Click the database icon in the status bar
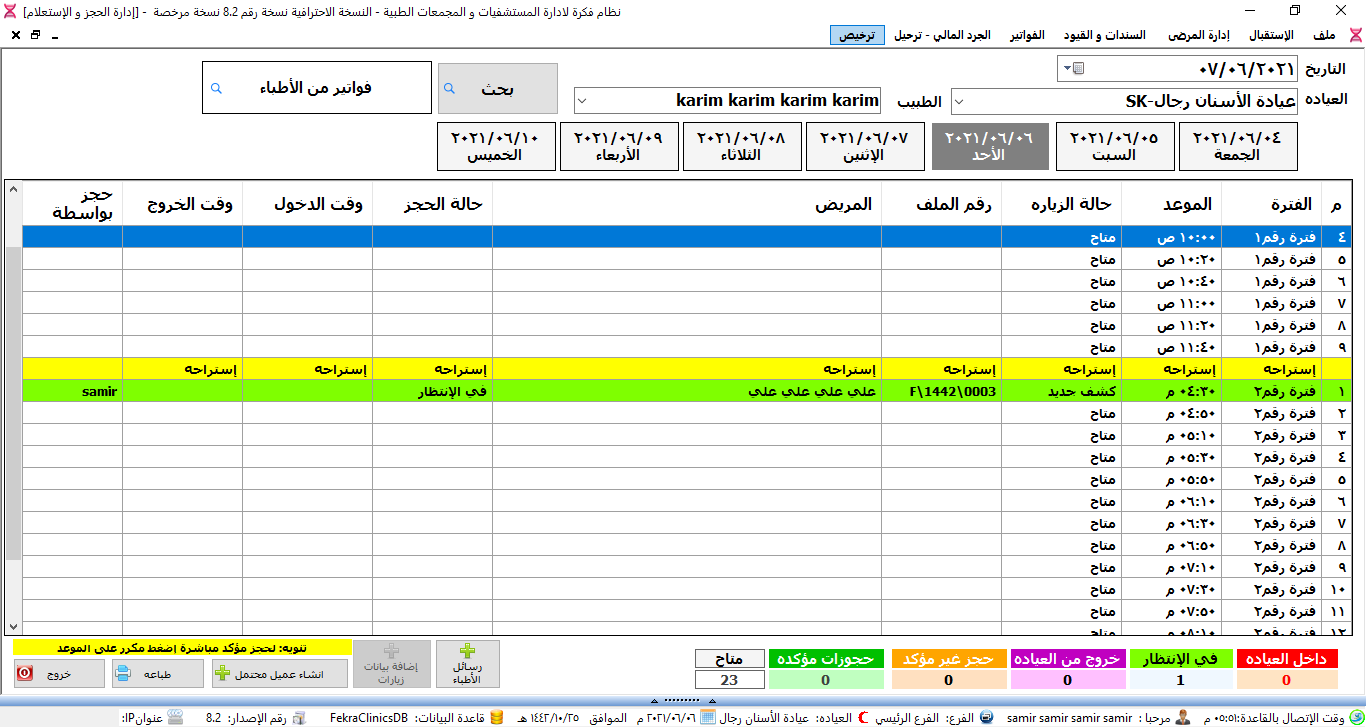 click(x=524, y=718)
